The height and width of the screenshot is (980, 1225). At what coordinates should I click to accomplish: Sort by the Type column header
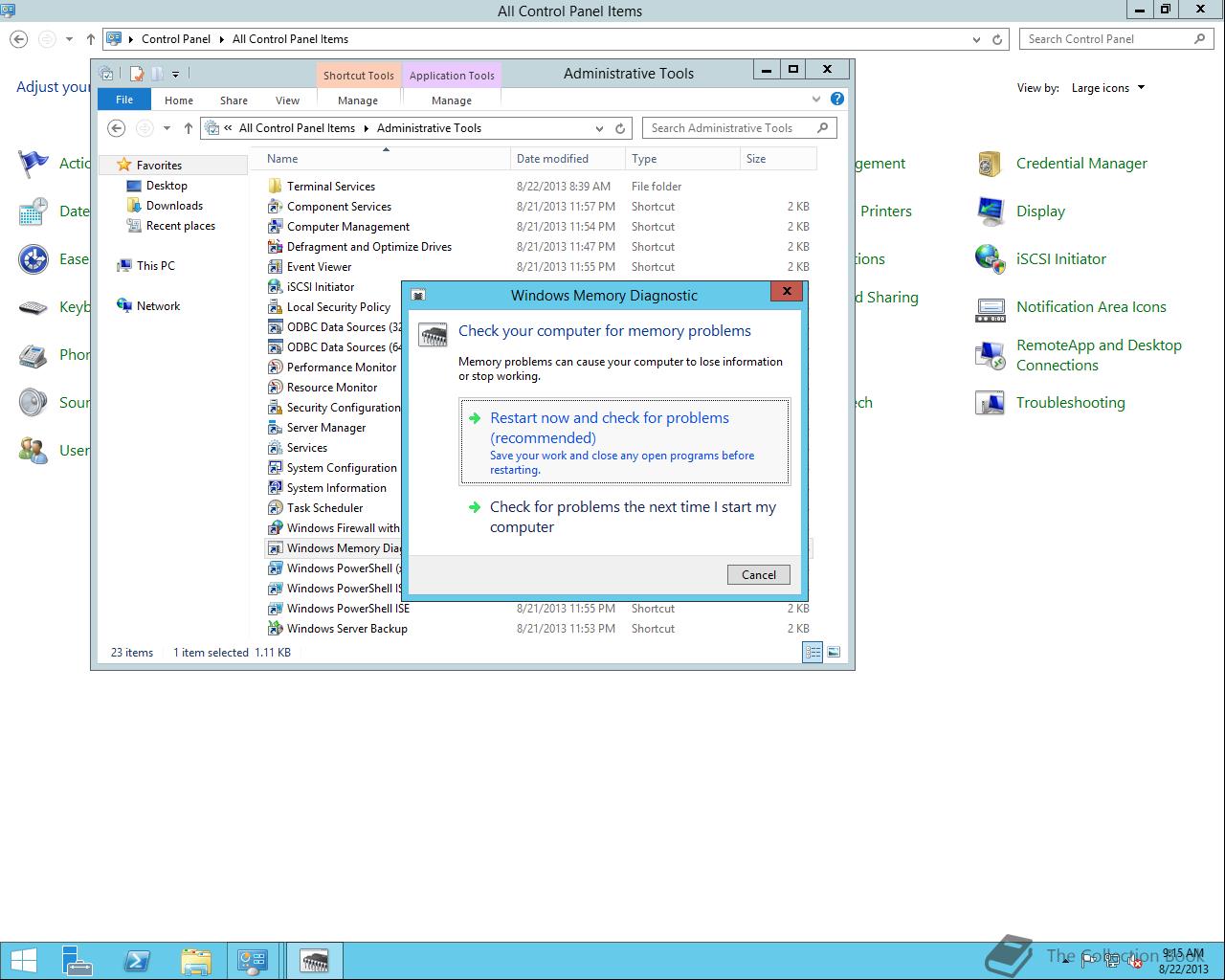click(x=682, y=159)
